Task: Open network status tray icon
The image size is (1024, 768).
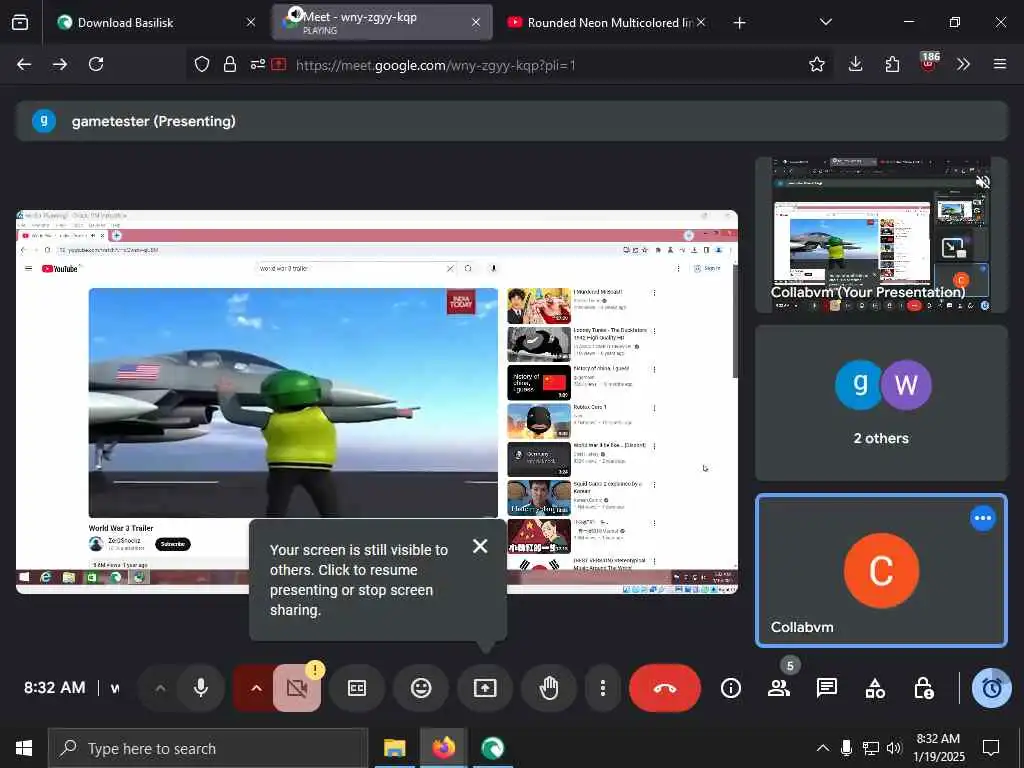Action: (870, 748)
